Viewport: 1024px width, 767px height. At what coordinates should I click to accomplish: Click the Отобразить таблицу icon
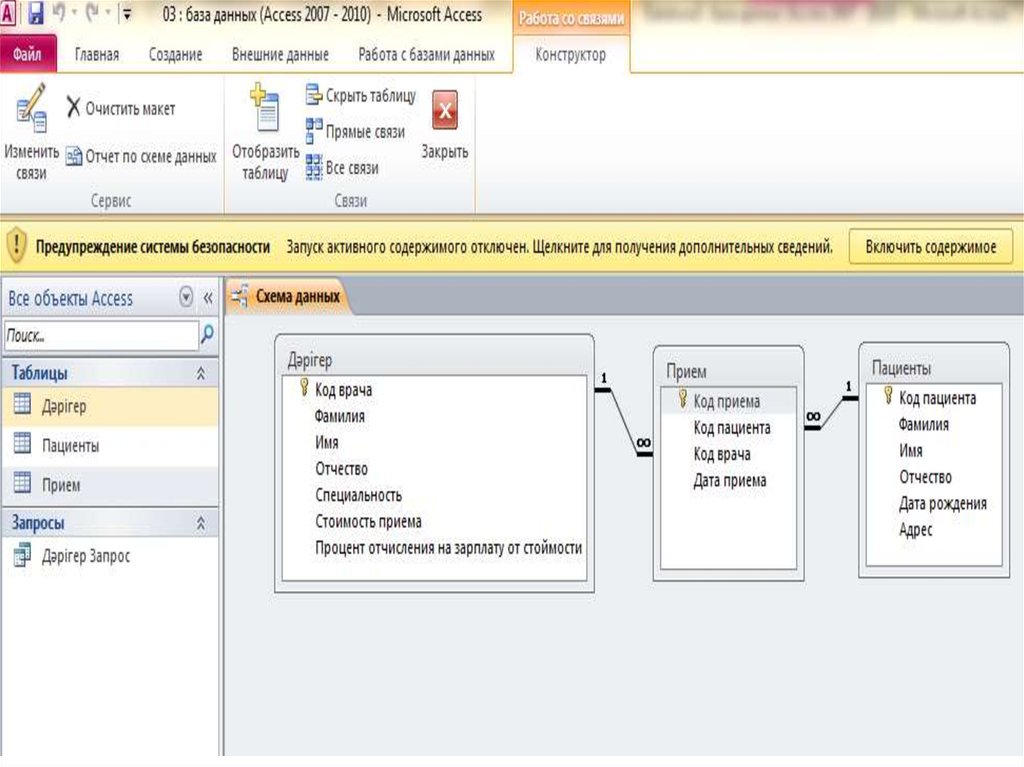pos(265,110)
